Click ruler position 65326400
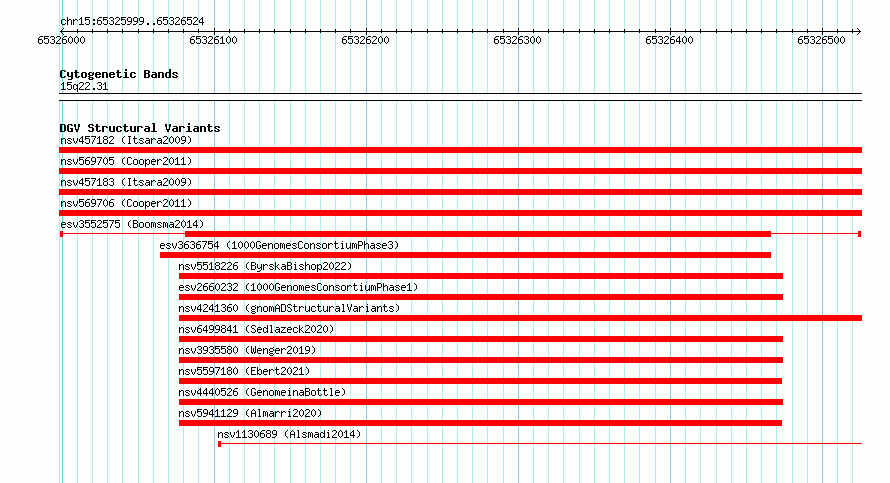The width and height of the screenshot is (890, 483). point(670,40)
